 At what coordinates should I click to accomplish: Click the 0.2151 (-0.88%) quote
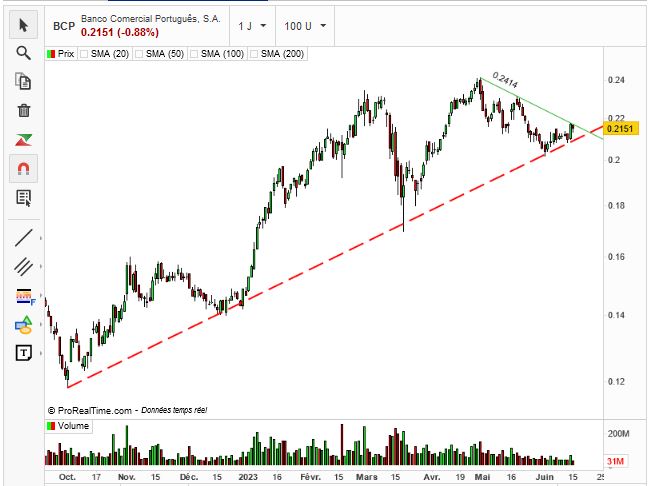tap(120, 32)
